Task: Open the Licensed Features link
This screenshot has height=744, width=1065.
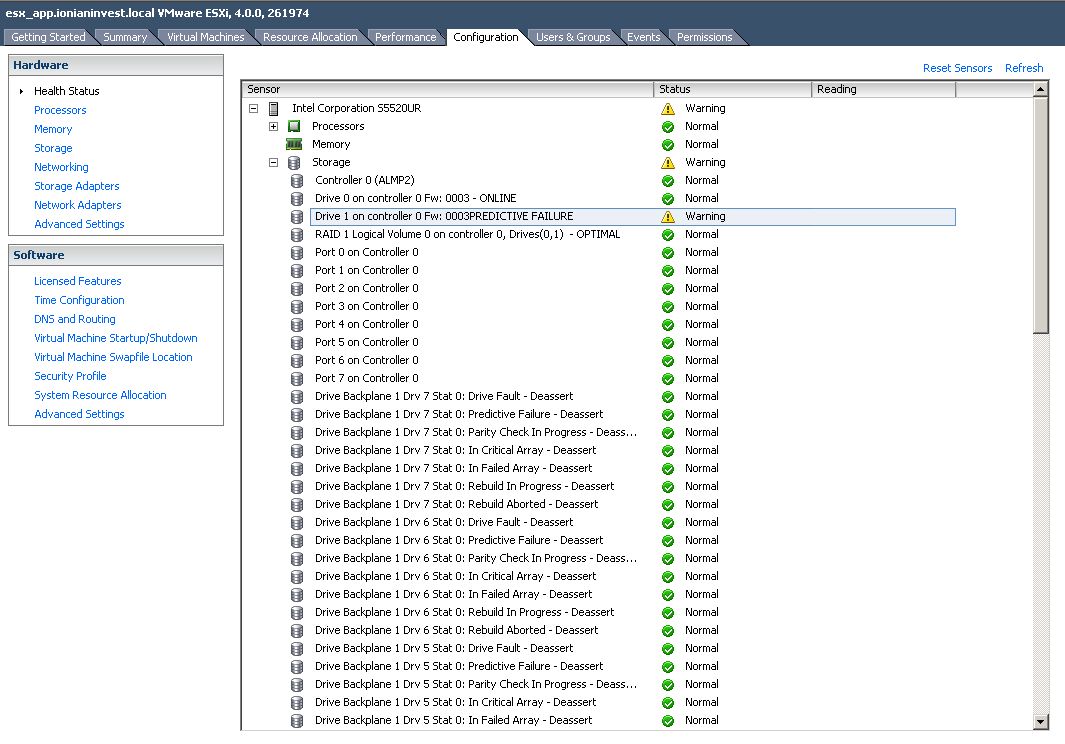Action: 77,281
